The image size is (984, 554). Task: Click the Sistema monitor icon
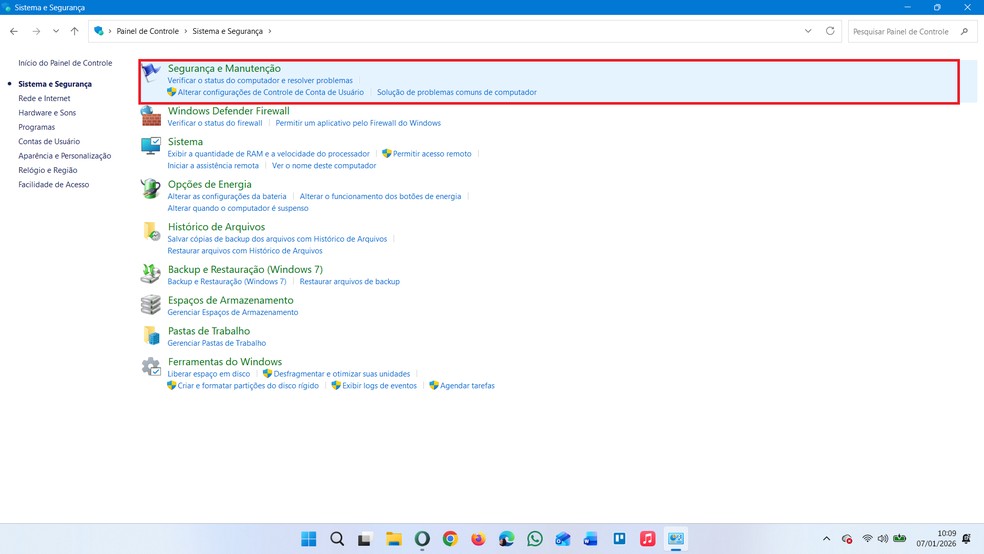coord(151,147)
